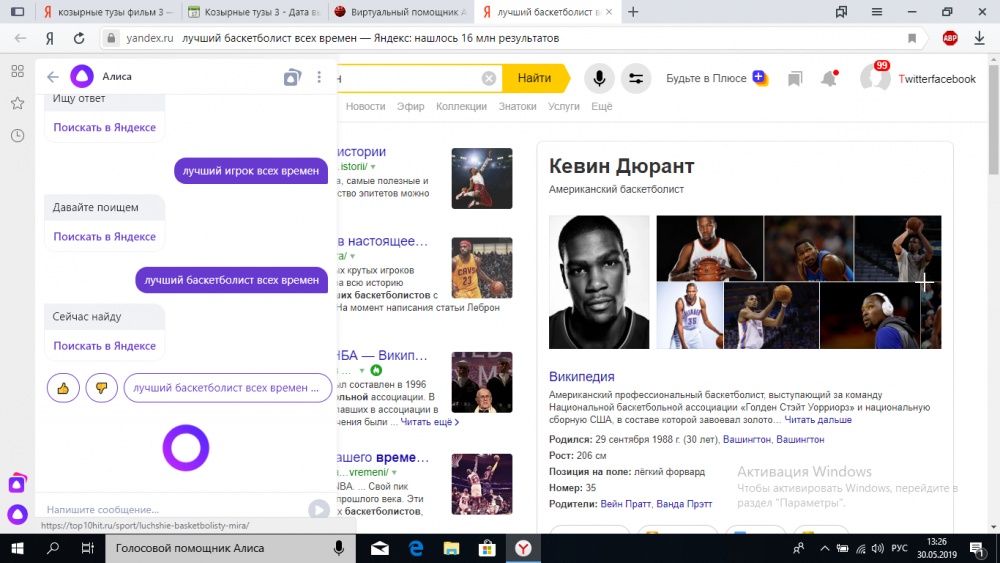Open the Yandex collections bookmark icon

pyautogui.click(x=795, y=79)
